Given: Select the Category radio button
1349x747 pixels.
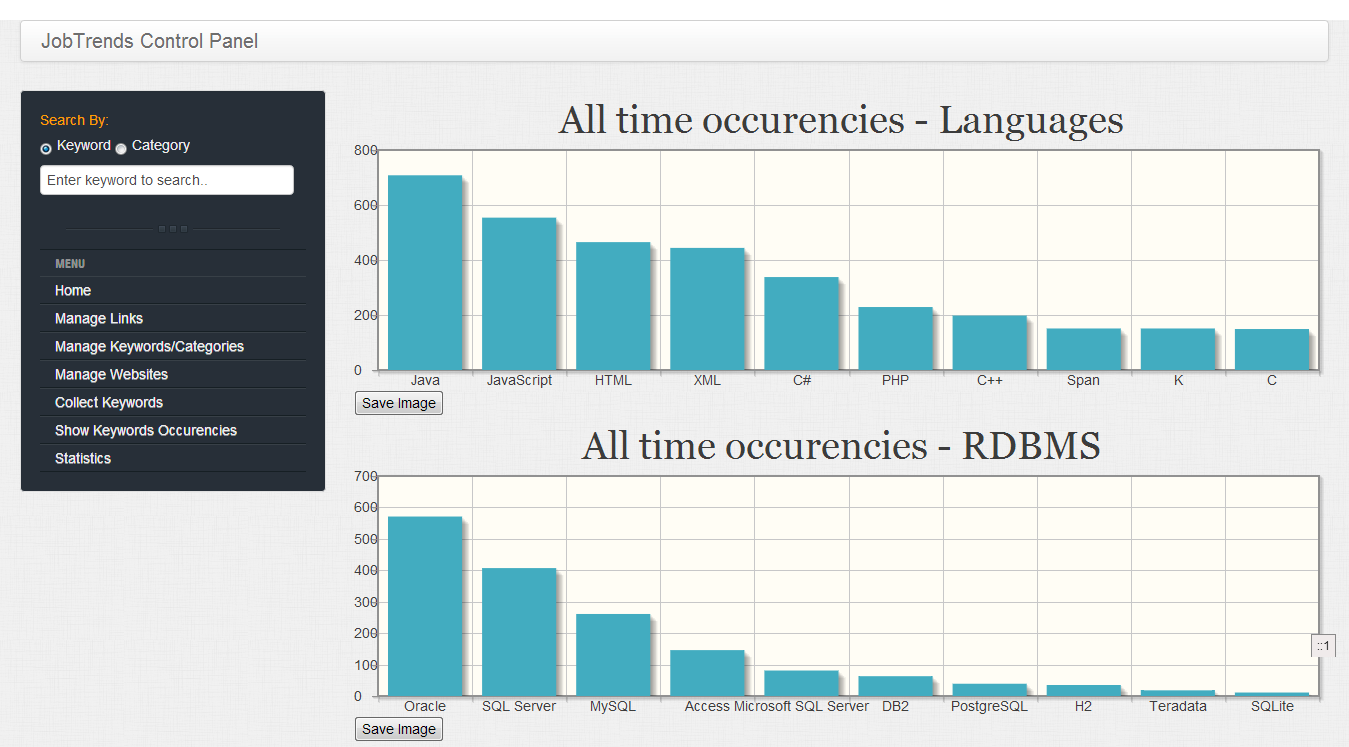Looking at the screenshot, I should 121,149.
